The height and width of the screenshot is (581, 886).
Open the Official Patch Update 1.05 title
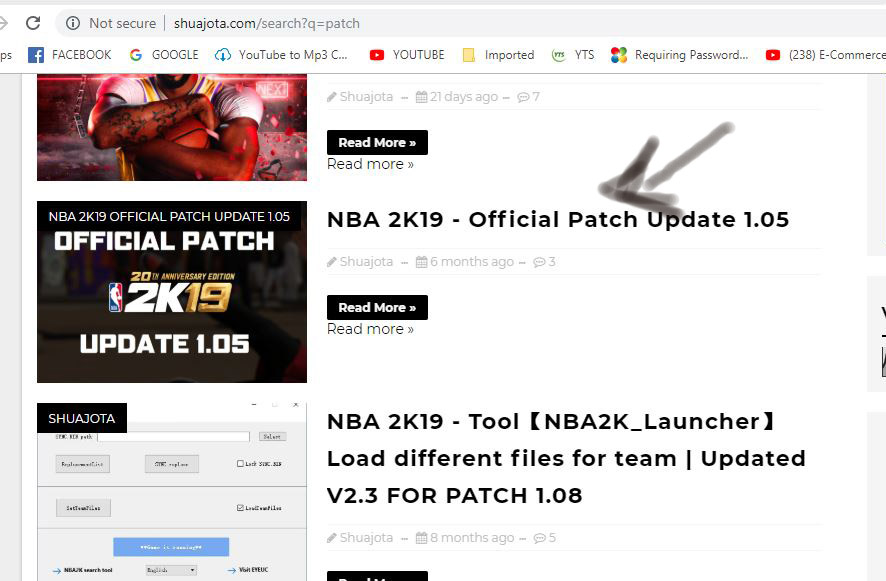(x=558, y=219)
